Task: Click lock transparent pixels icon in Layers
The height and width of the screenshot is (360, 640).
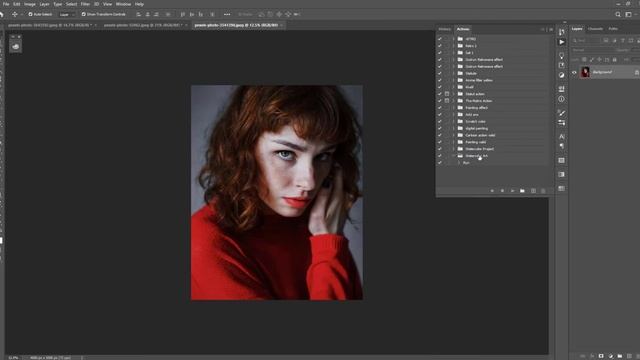Action: (584, 60)
